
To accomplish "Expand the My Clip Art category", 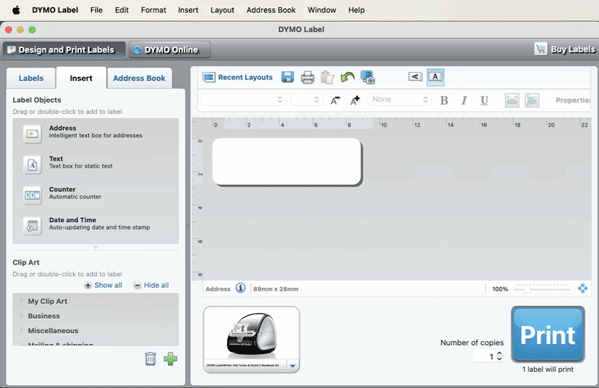I will point(21,301).
